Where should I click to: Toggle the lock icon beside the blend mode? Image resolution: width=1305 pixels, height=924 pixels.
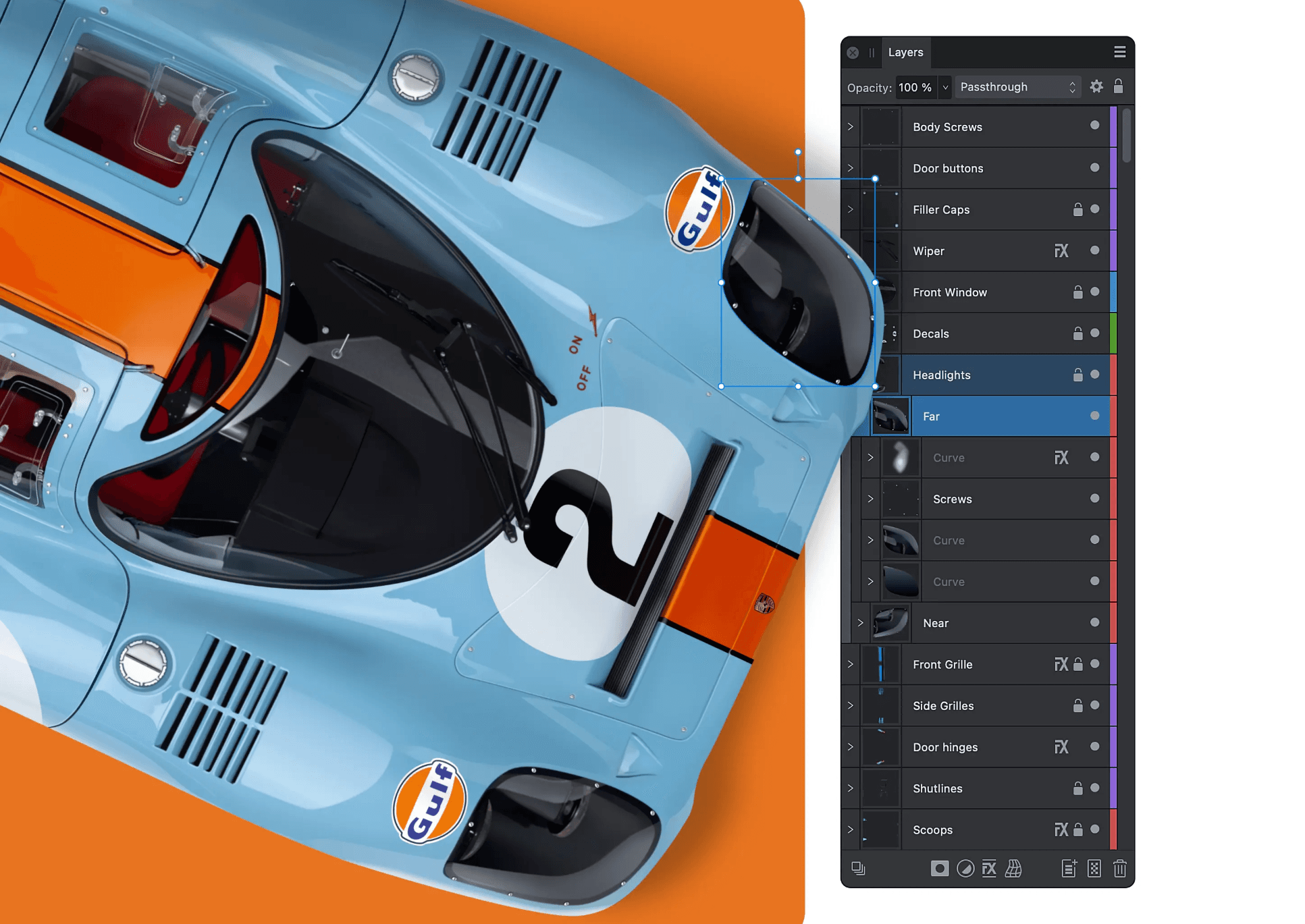pos(1118,86)
